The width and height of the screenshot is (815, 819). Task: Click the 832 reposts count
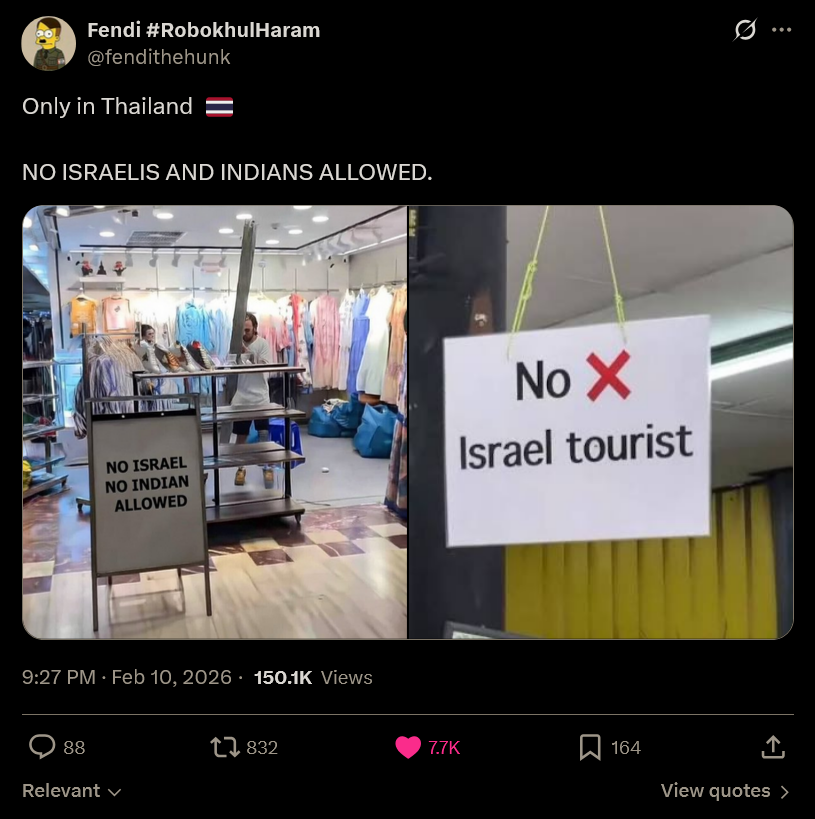tap(262, 747)
